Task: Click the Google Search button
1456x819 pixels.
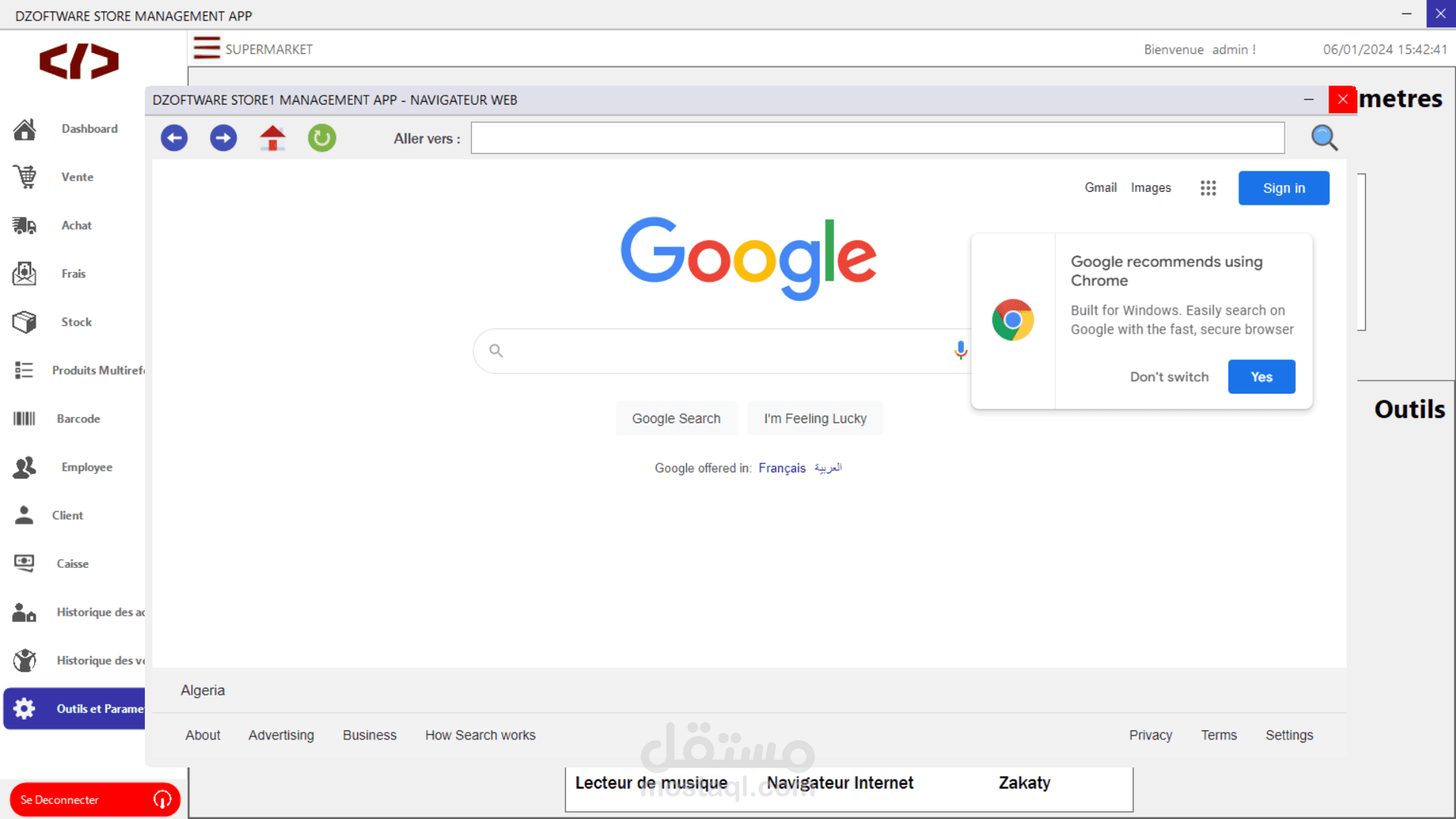Action: tap(676, 419)
